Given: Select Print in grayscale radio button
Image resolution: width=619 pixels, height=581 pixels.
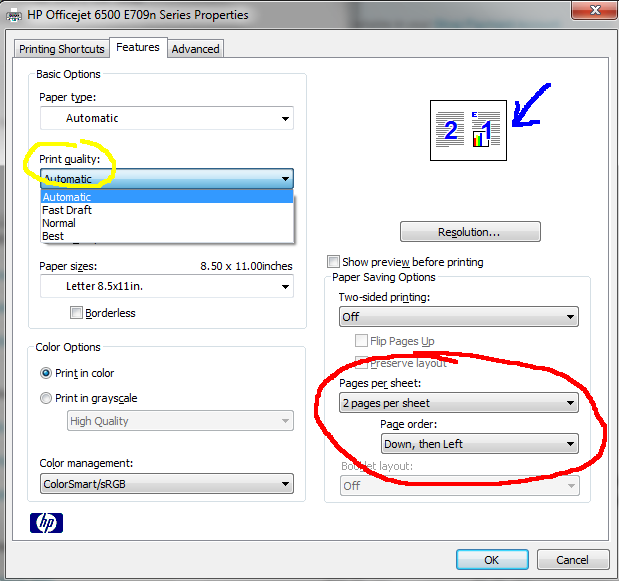Looking at the screenshot, I should [x=46, y=398].
